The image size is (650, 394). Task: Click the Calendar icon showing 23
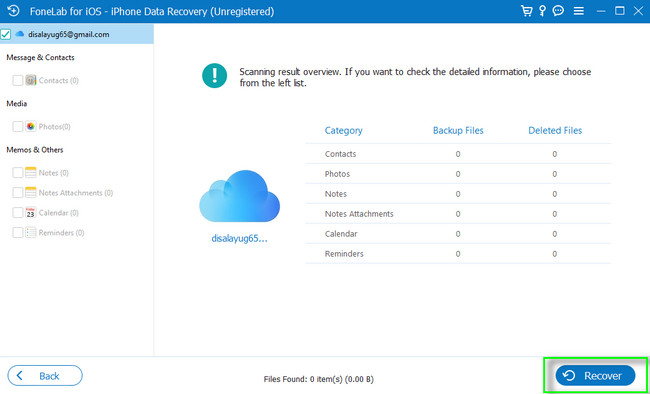click(31, 213)
